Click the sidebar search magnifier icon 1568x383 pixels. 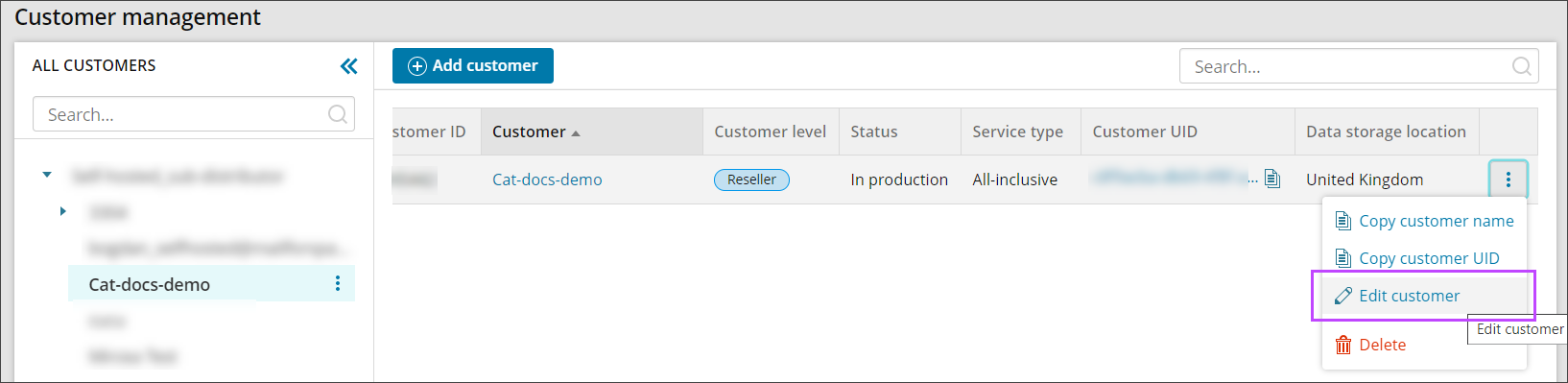point(338,114)
